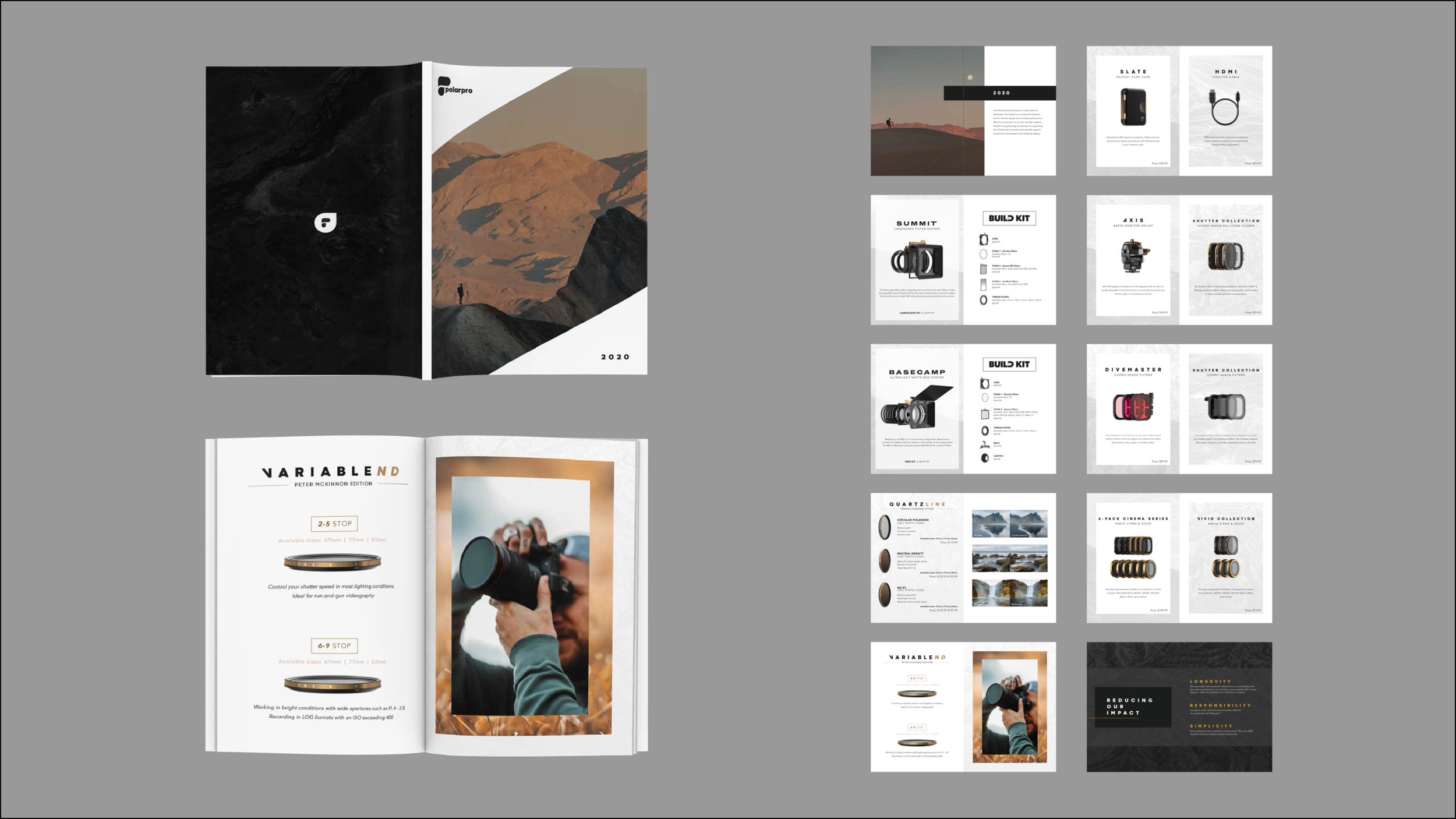Viewport: 1456px width, 819px height.
Task: Click the waterfall comparison photo in Quartzline spread
Action: (x=1009, y=593)
